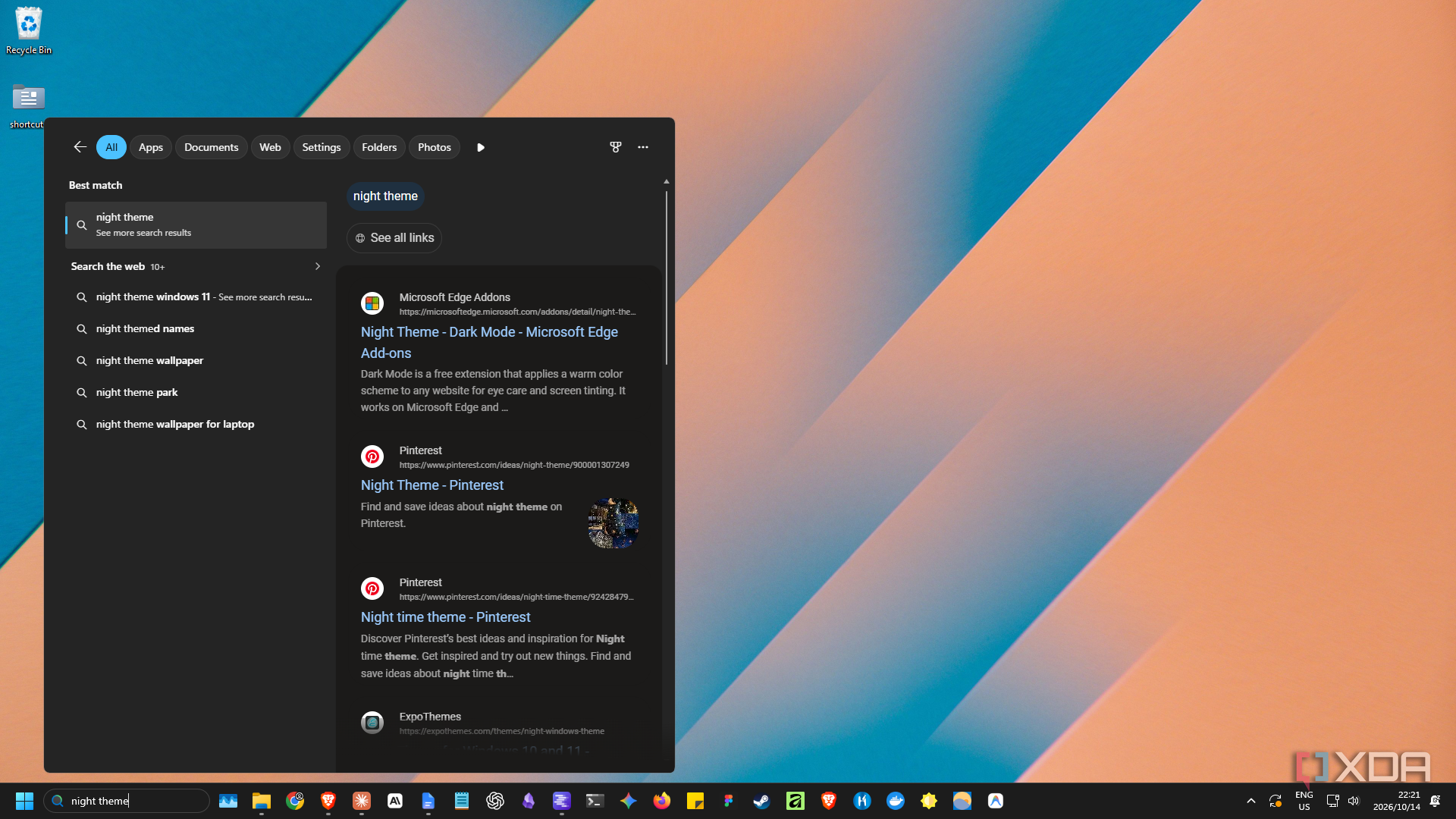
Task: Switch to the Settings filter tab
Action: pyautogui.click(x=322, y=147)
